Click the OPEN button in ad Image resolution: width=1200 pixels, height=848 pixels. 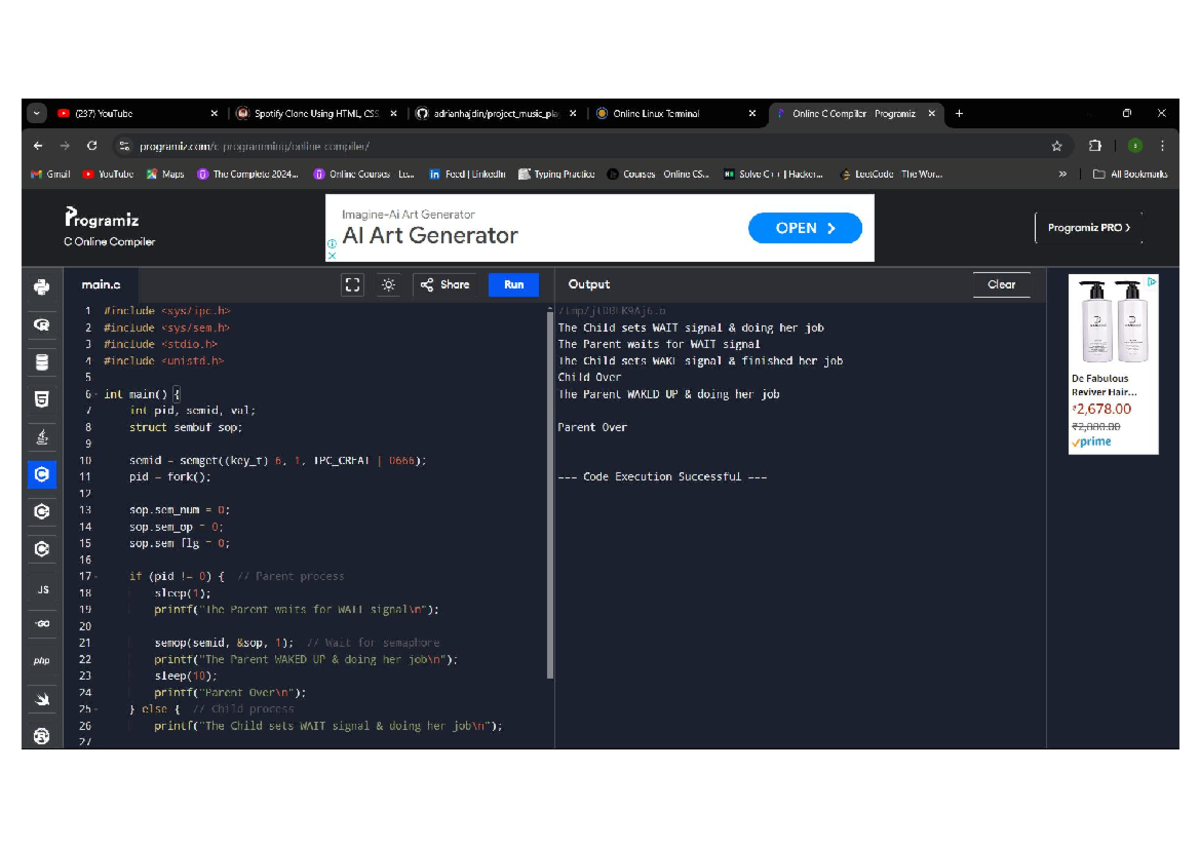coord(805,228)
